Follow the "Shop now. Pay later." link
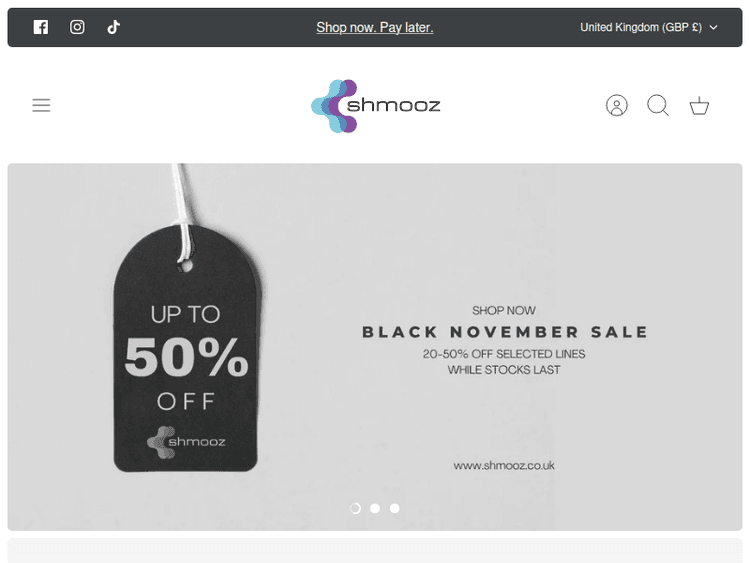 tap(375, 27)
